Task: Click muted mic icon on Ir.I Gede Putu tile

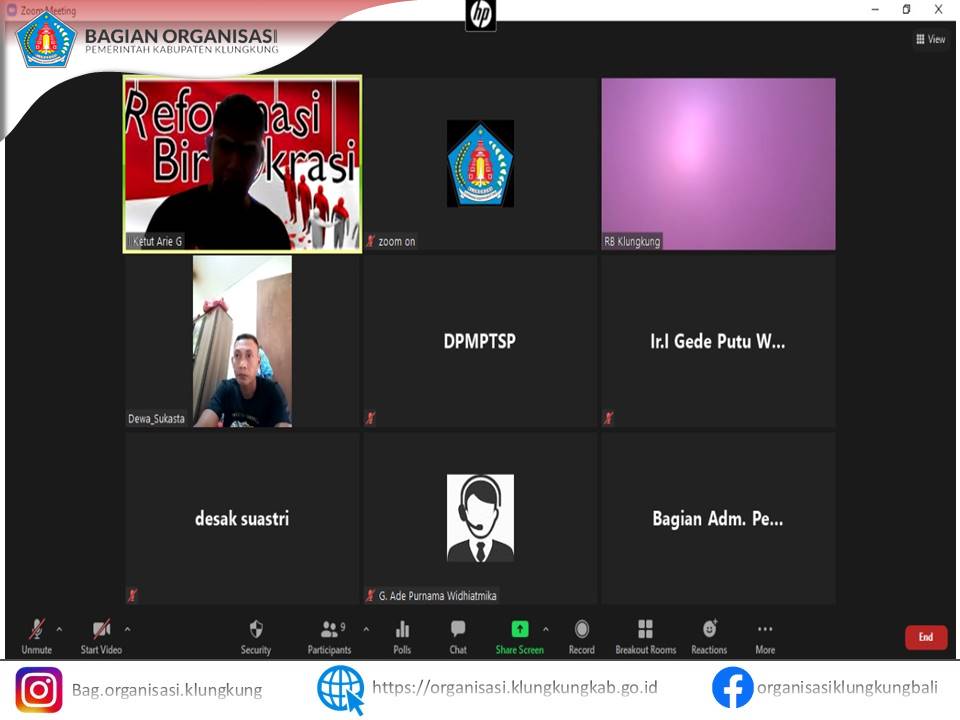Action: [x=608, y=418]
